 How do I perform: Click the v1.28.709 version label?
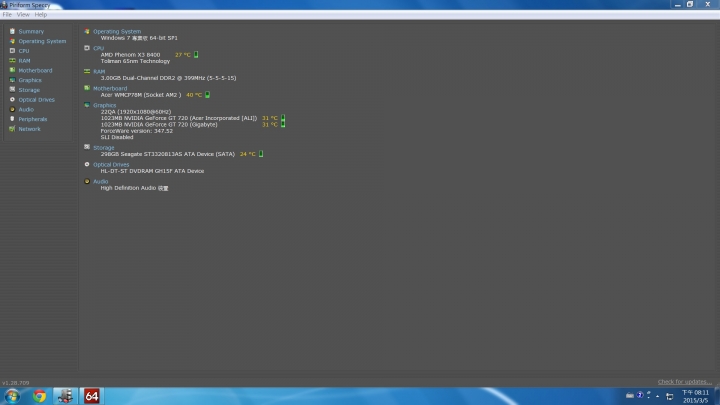pyautogui.click(x=16, y=382)
